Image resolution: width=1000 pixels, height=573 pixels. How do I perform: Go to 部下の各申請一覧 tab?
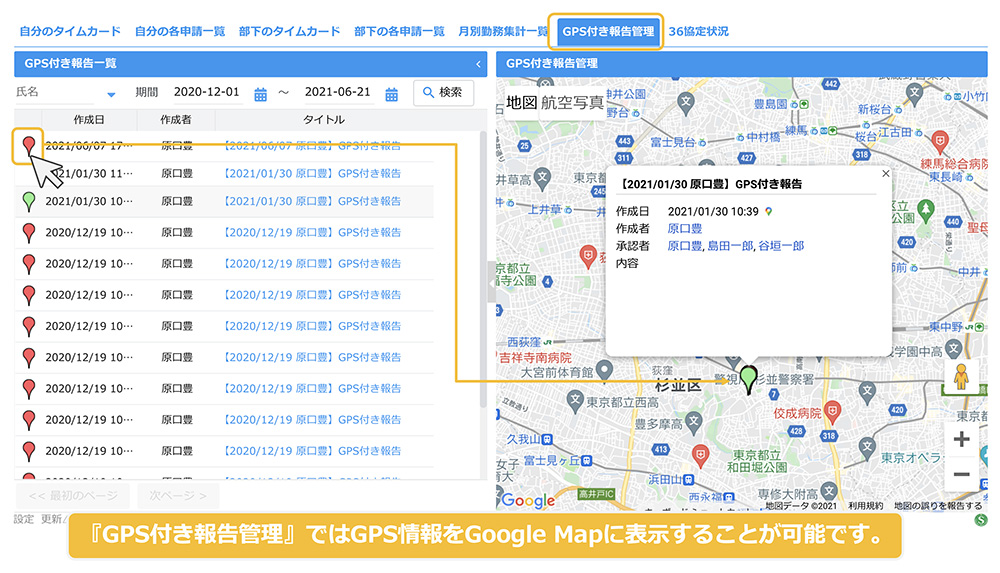(399, 31)
